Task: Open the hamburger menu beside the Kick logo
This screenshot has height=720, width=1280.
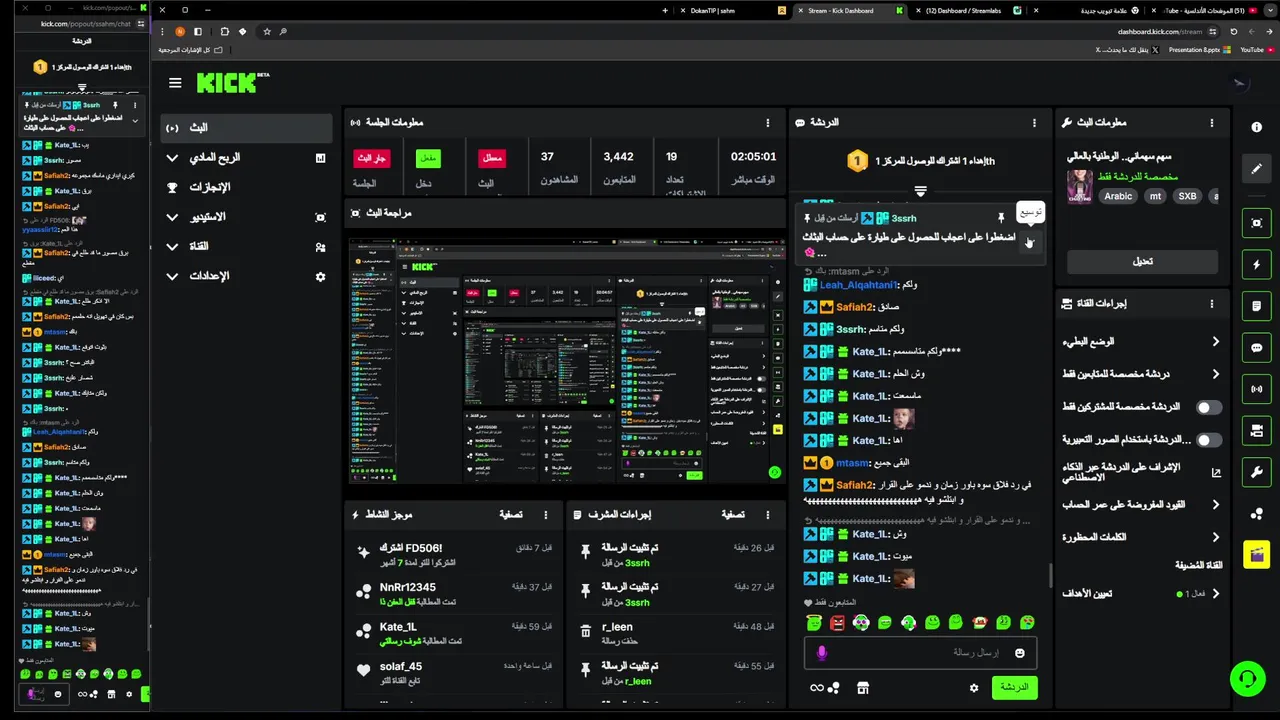Action: [x=175, y=83]
